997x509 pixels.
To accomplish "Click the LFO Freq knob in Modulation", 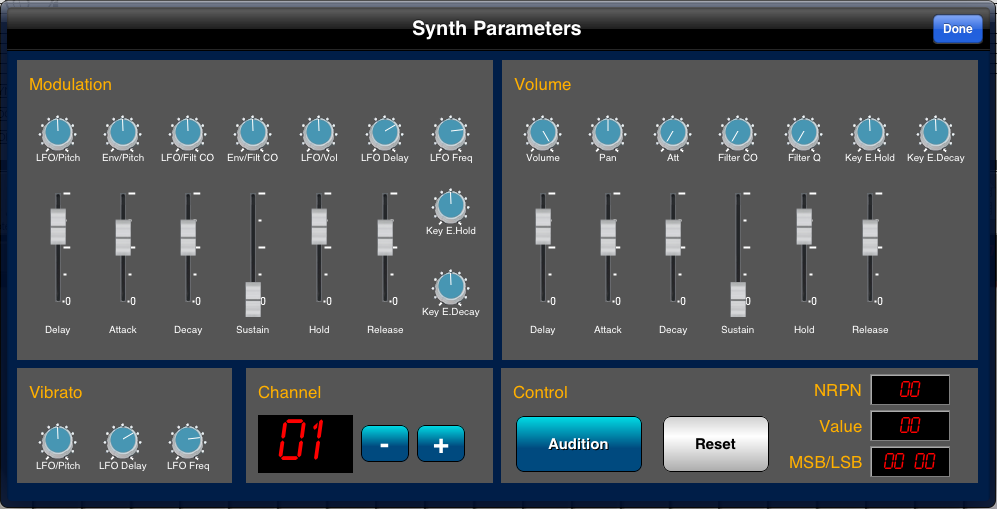I will [450, 132].
